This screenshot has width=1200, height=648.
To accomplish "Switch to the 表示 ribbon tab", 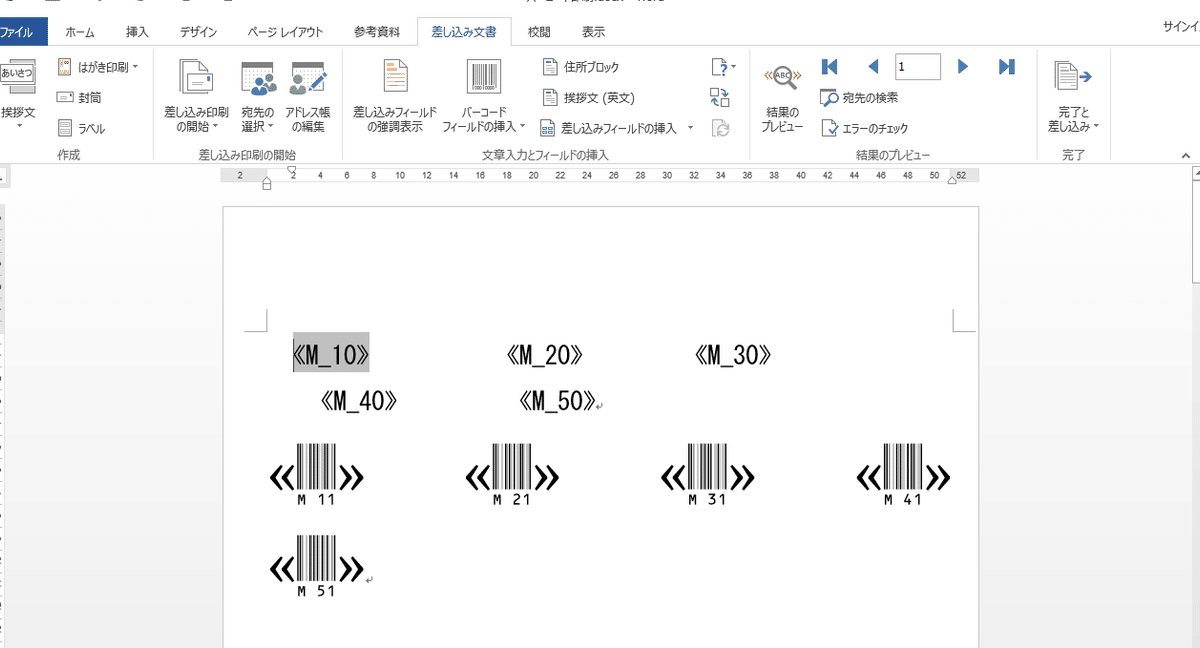I will click(x=592, y=31).
